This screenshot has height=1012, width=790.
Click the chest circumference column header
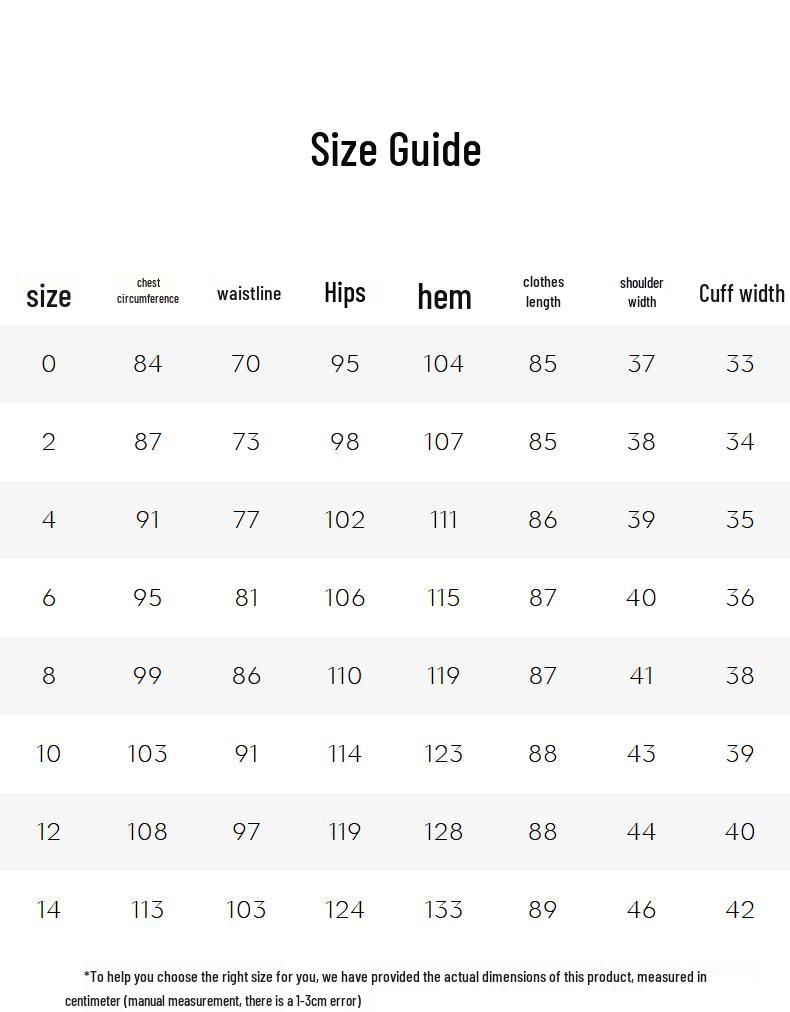pyautogui.click(x=148, y=291)
